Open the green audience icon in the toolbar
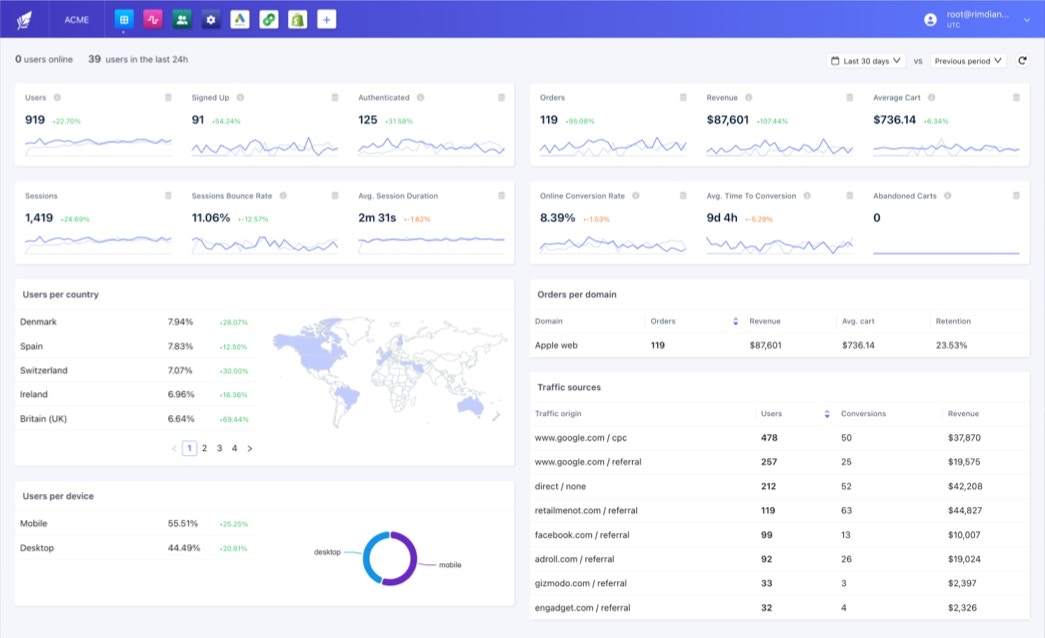Viewport: 1045px width, 638px height. click(x=180, y=18)
